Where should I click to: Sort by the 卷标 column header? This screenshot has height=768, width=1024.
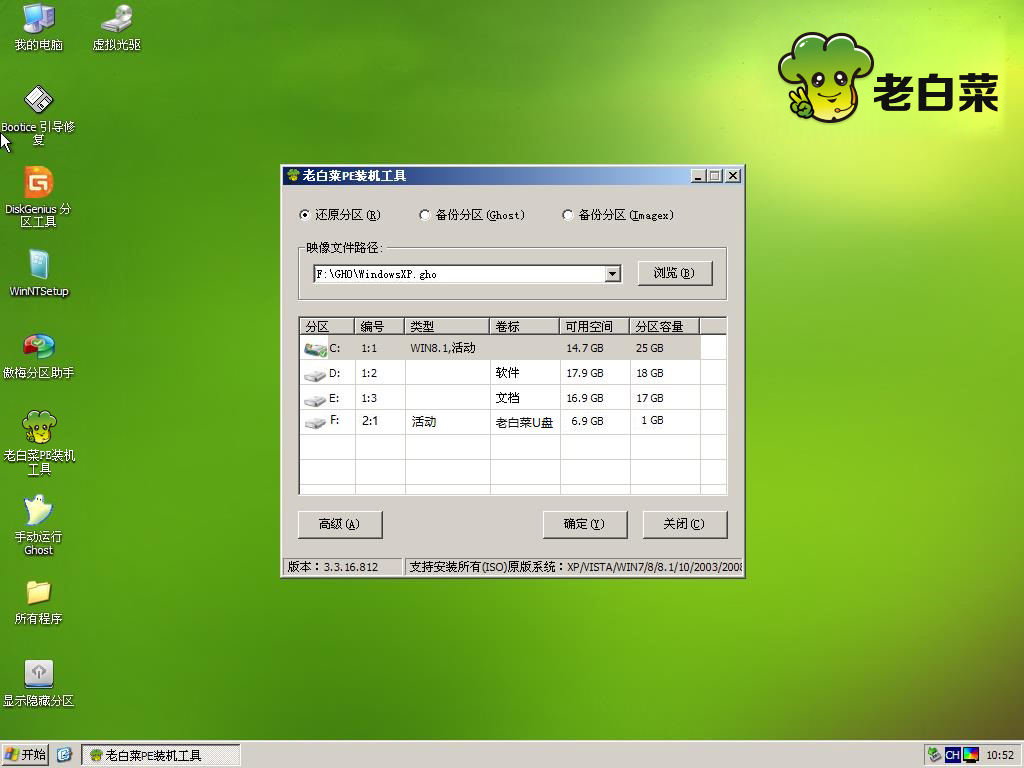click(524, 326)
